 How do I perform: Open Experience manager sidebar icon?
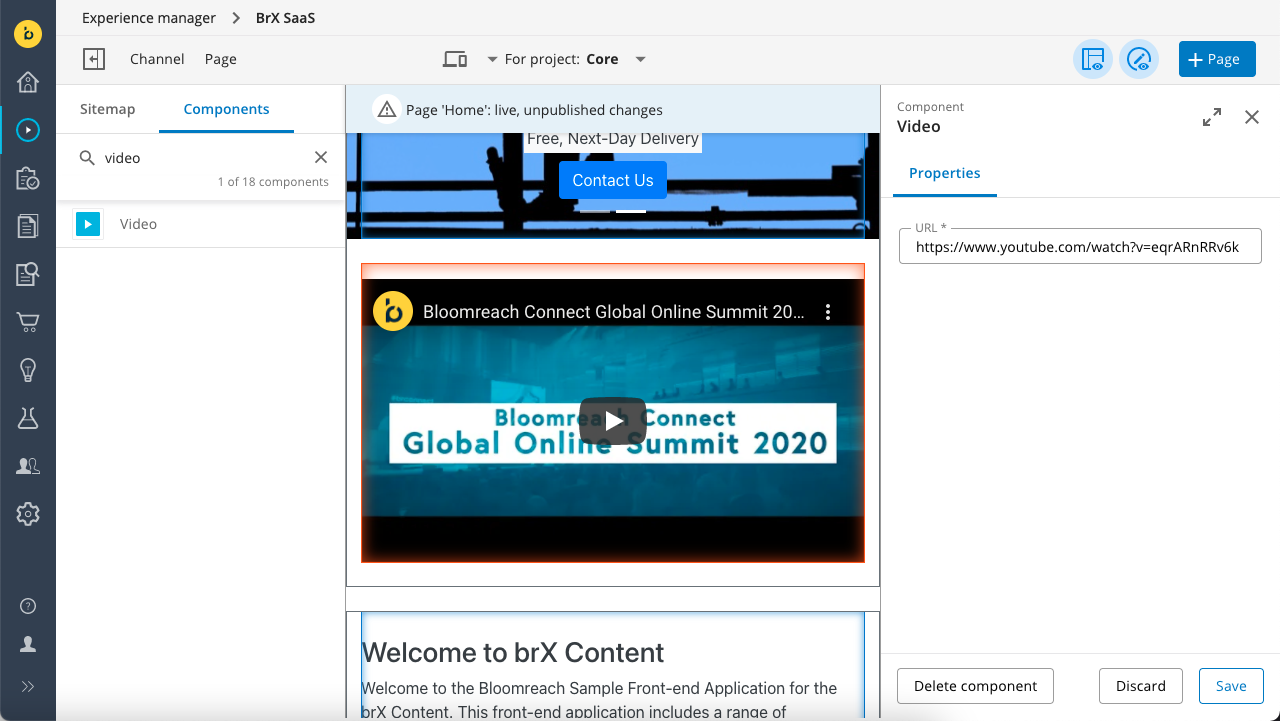pyautogui.click(x=28, y=130)
